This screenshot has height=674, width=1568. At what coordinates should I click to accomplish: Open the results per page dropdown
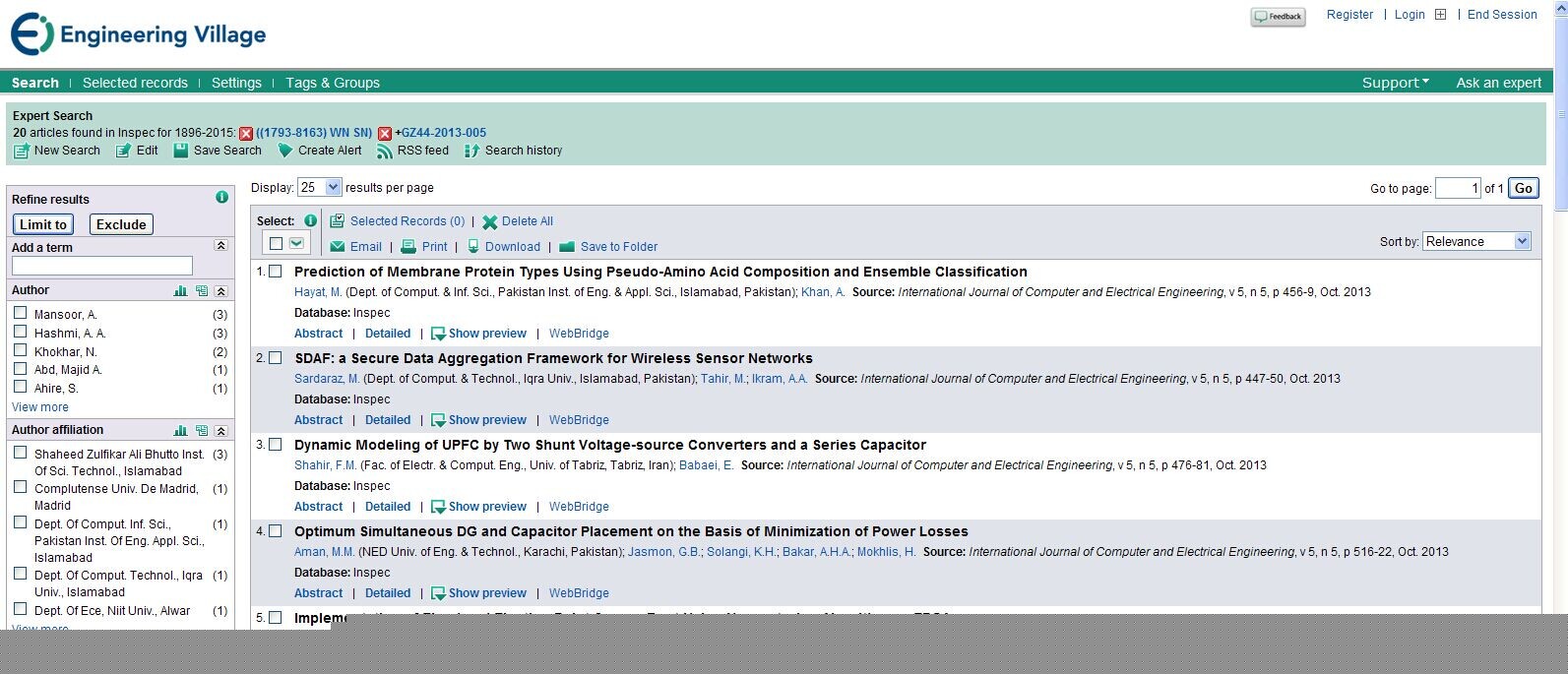320,188
